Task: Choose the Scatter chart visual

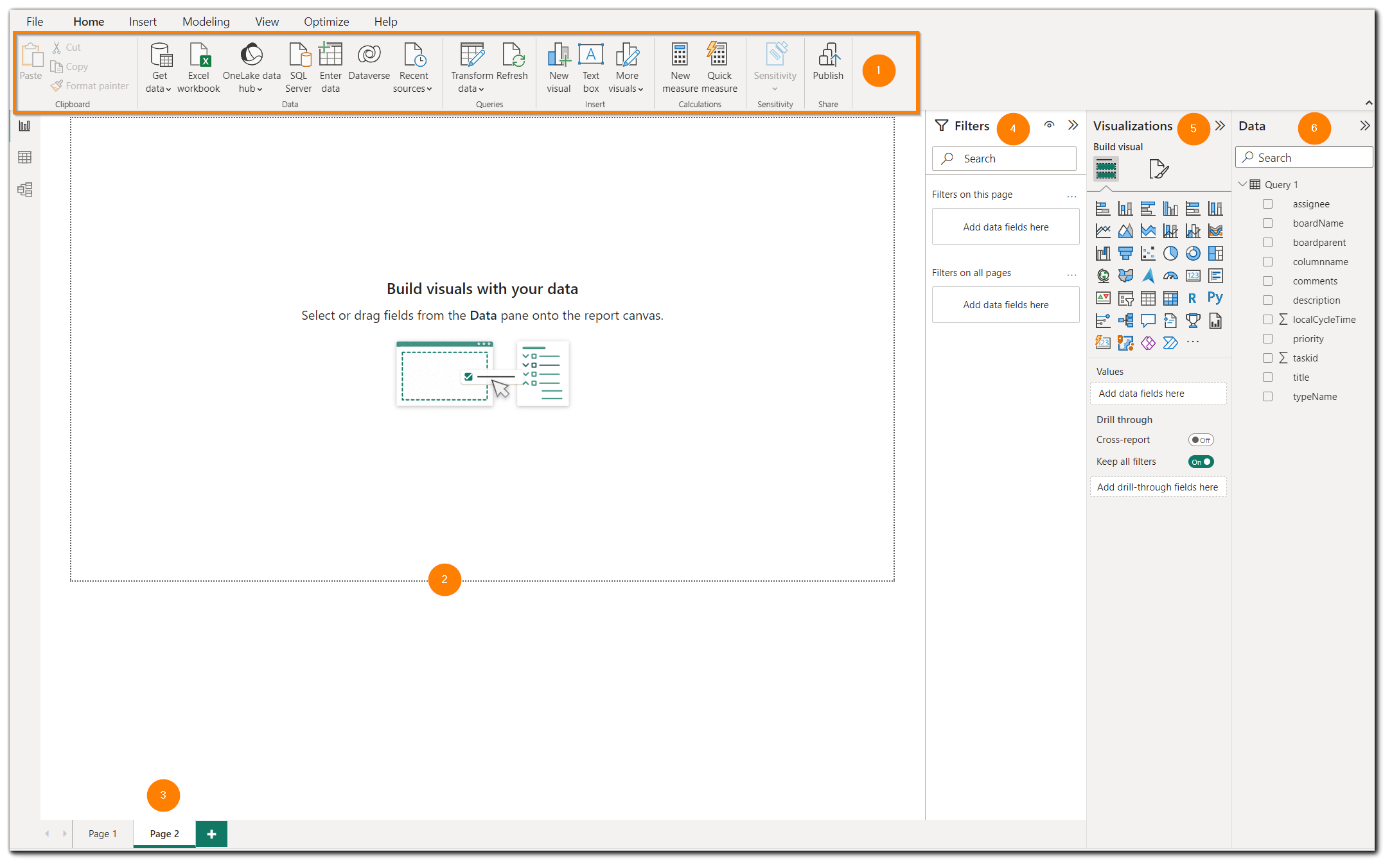Action: tap(1148, 254)
